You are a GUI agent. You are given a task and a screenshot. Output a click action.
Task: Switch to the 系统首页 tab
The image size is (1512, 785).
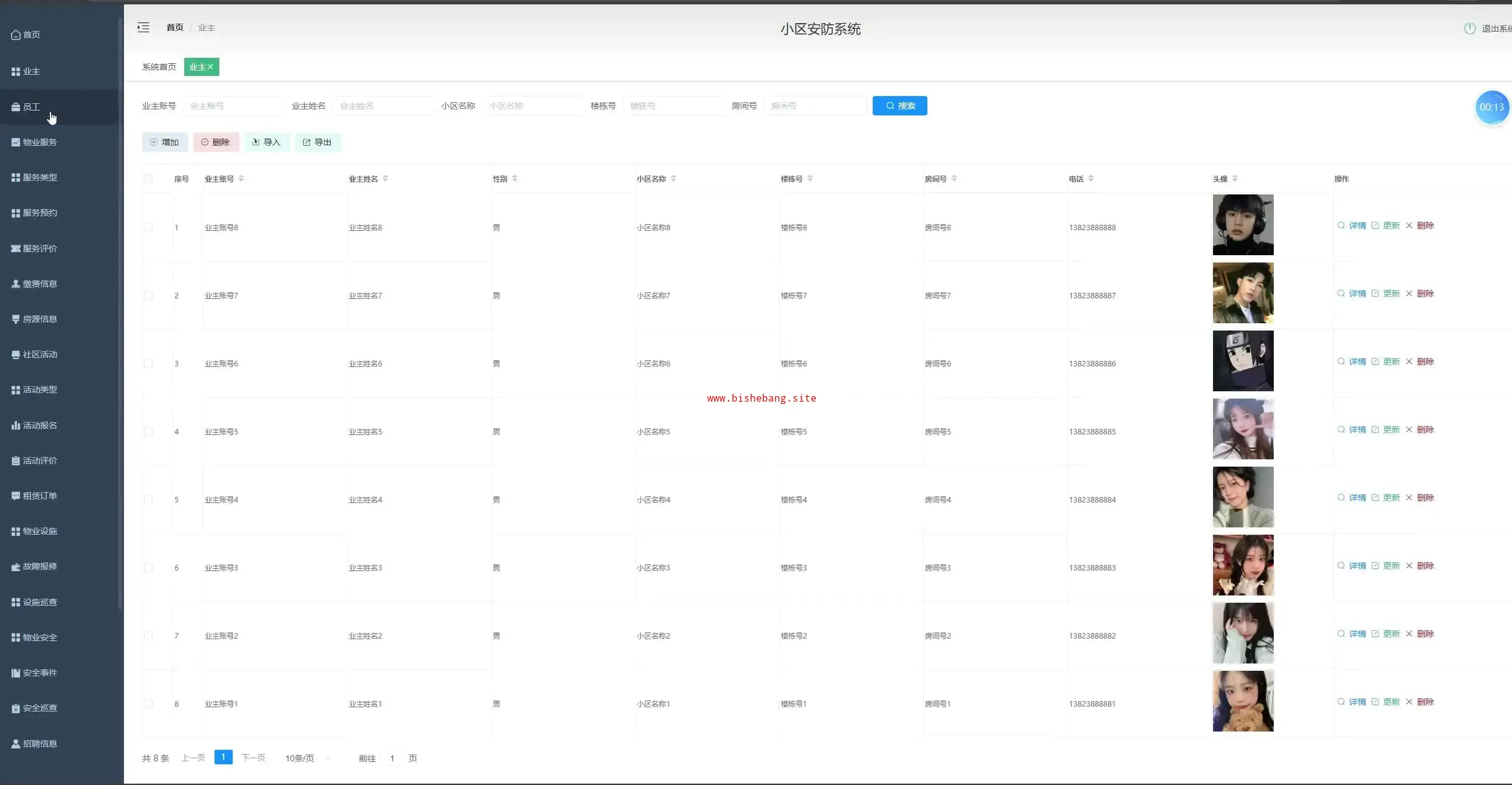point(159,67)
